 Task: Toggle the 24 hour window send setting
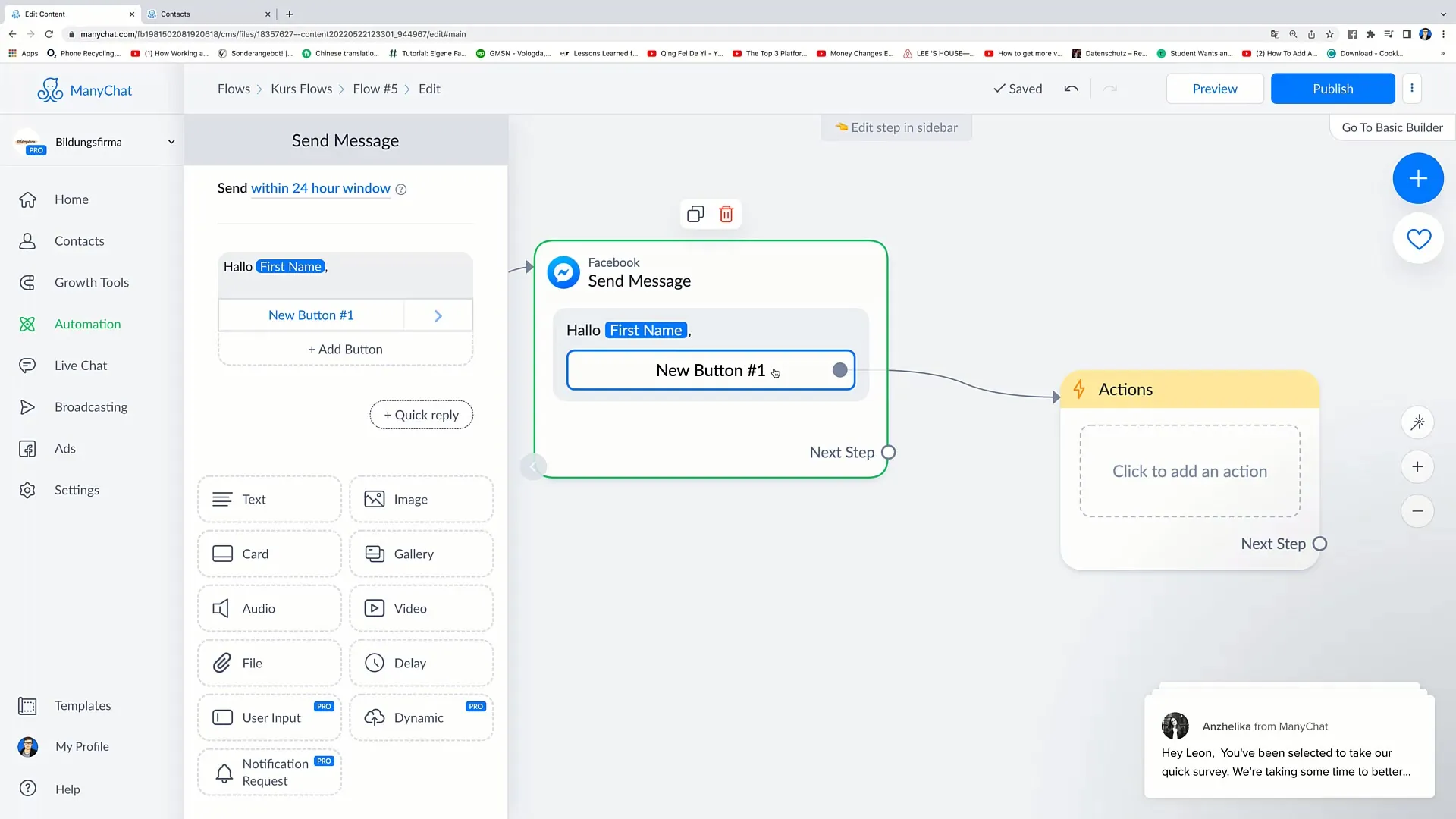click(319, 188)
